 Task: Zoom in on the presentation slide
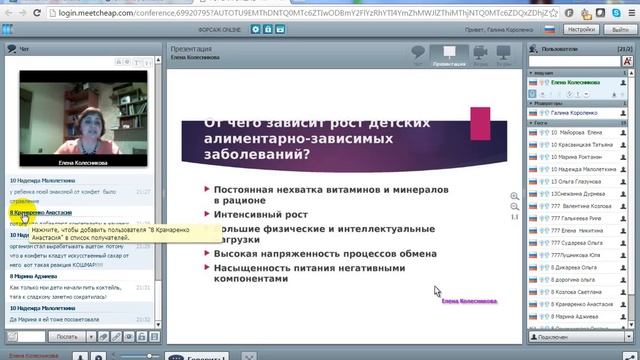point(514,196)
